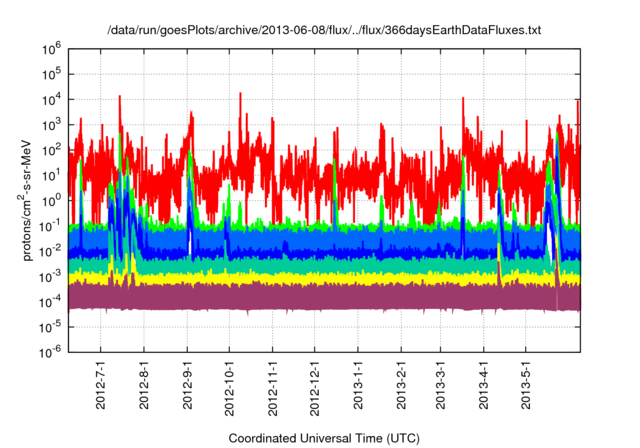The width and height of the screenshot is (640, 448).
Task: Select the 2012-8-1 date tick label
Action: 144,385
